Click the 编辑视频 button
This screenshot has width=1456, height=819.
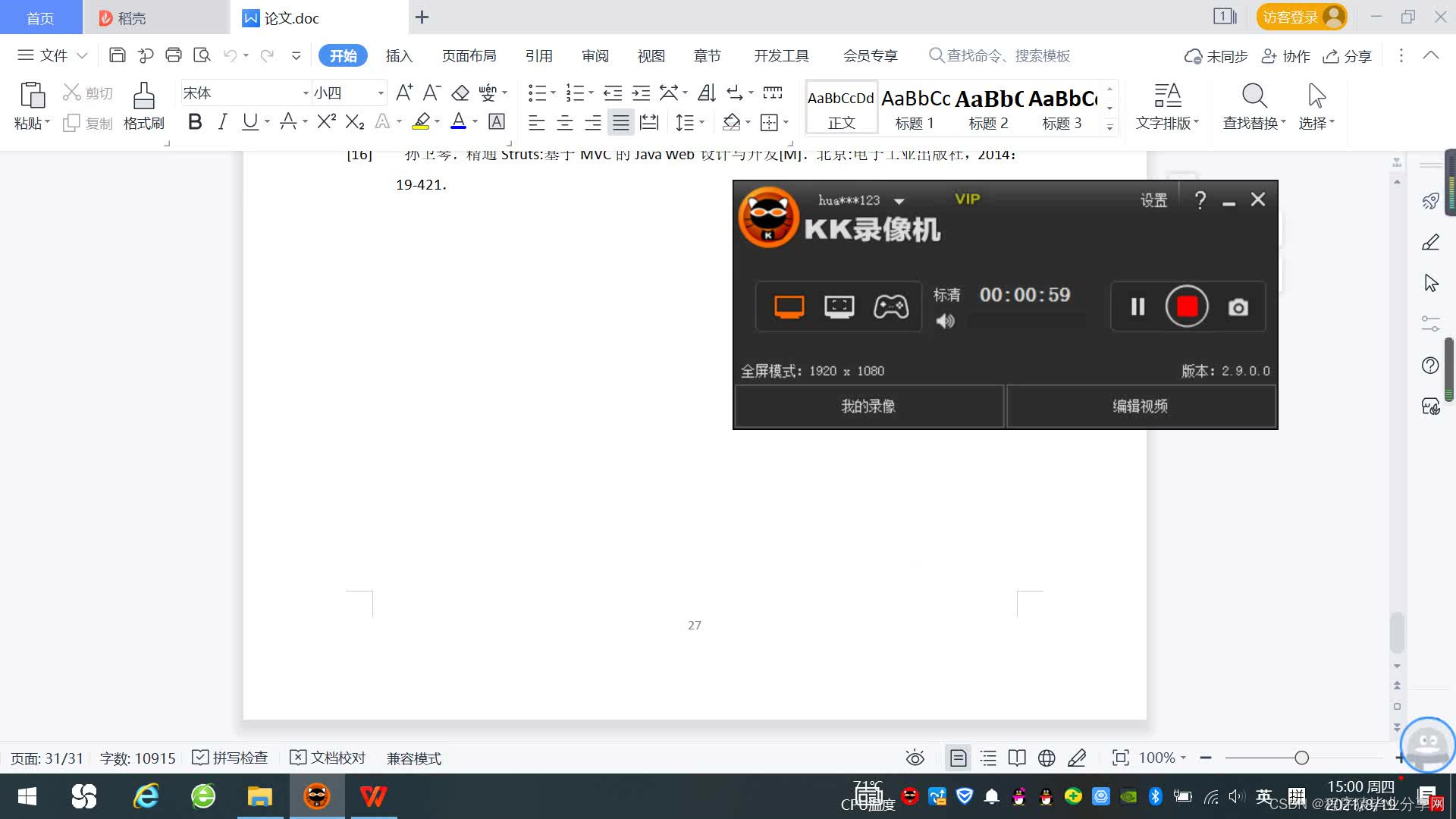pos(1141,406)
